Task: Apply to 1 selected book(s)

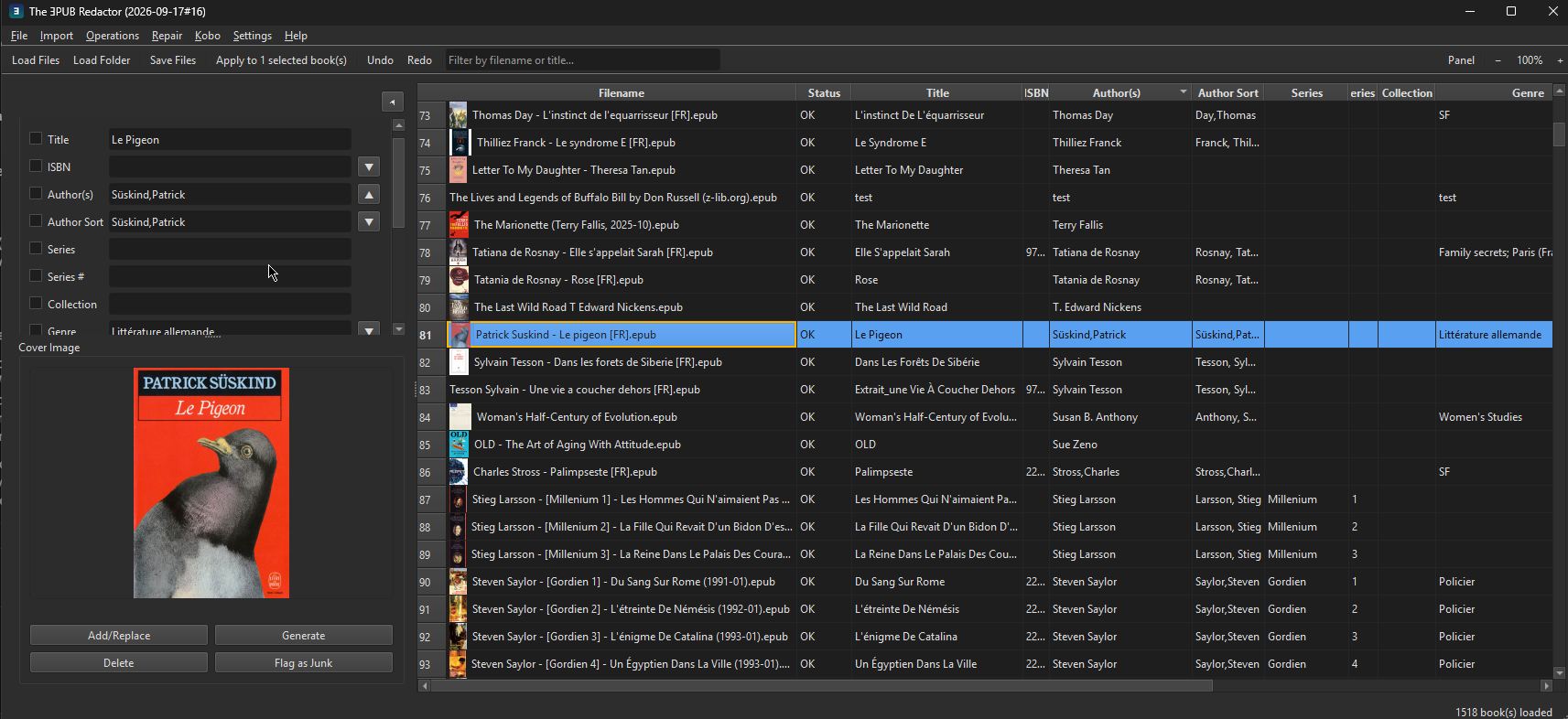Action: click(281, 60)
